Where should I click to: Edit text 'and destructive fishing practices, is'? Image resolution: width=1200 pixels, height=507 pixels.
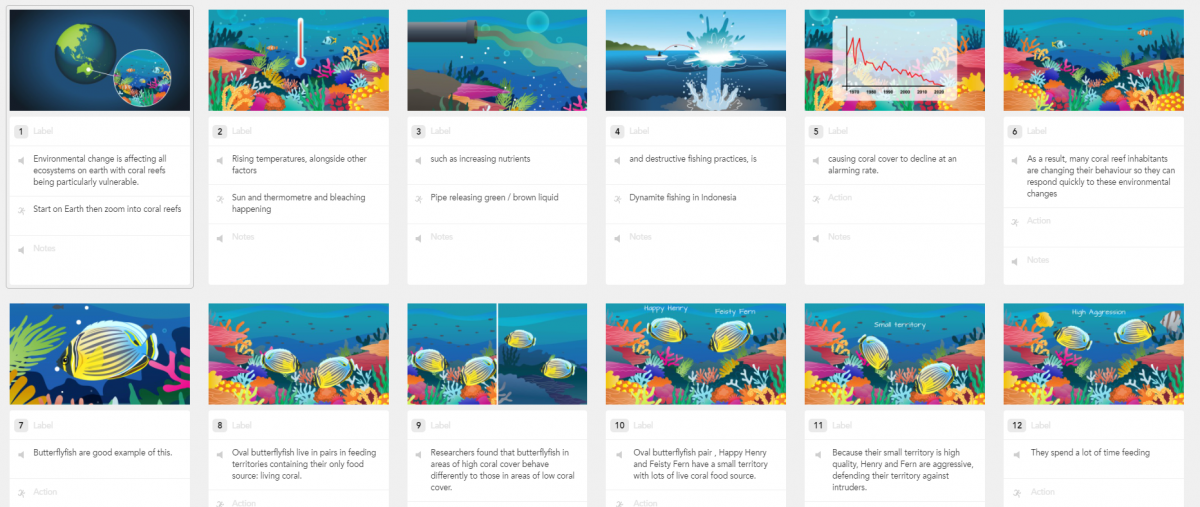tap(693, 159)
